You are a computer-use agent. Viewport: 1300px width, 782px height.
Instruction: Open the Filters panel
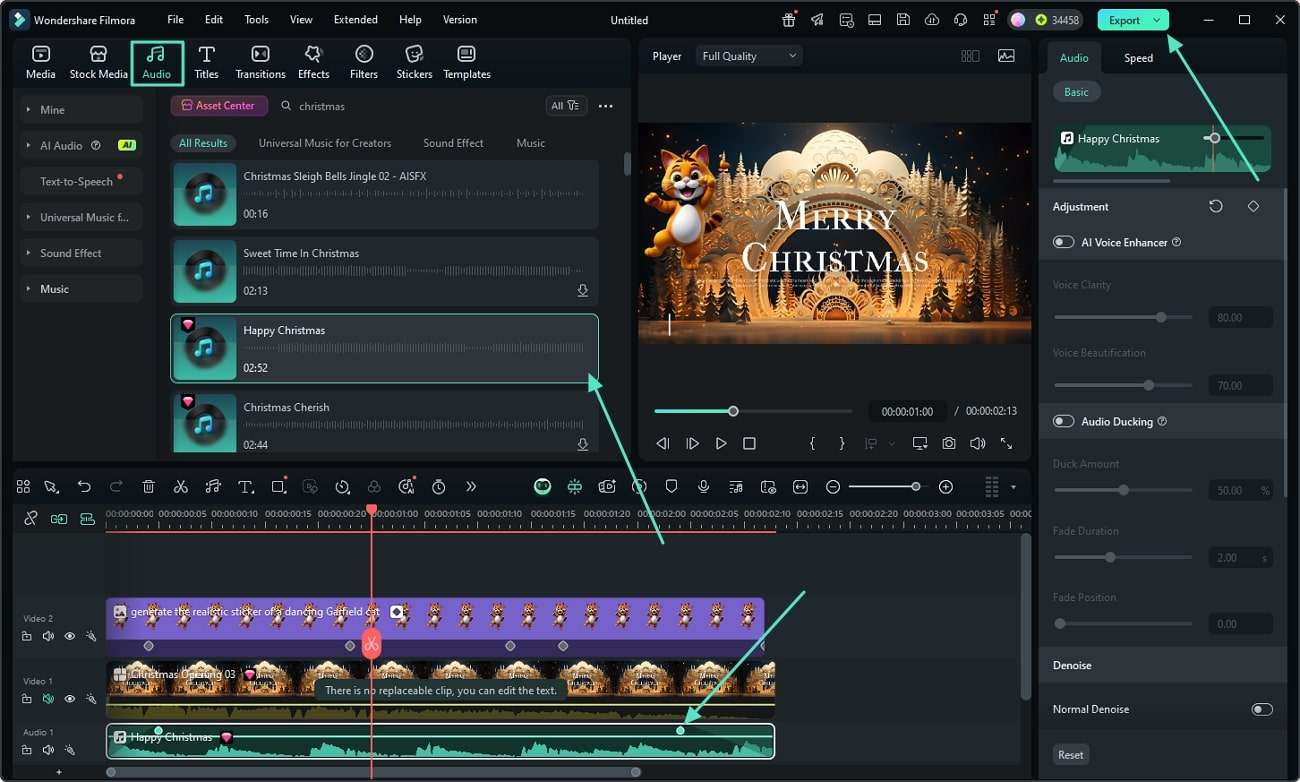364,62
